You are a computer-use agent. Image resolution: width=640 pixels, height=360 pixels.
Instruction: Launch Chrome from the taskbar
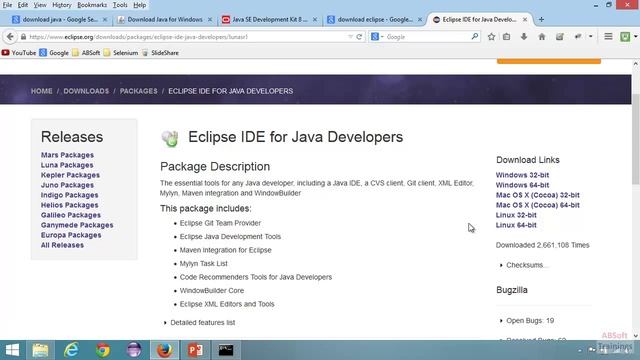(x=103, y=350)
